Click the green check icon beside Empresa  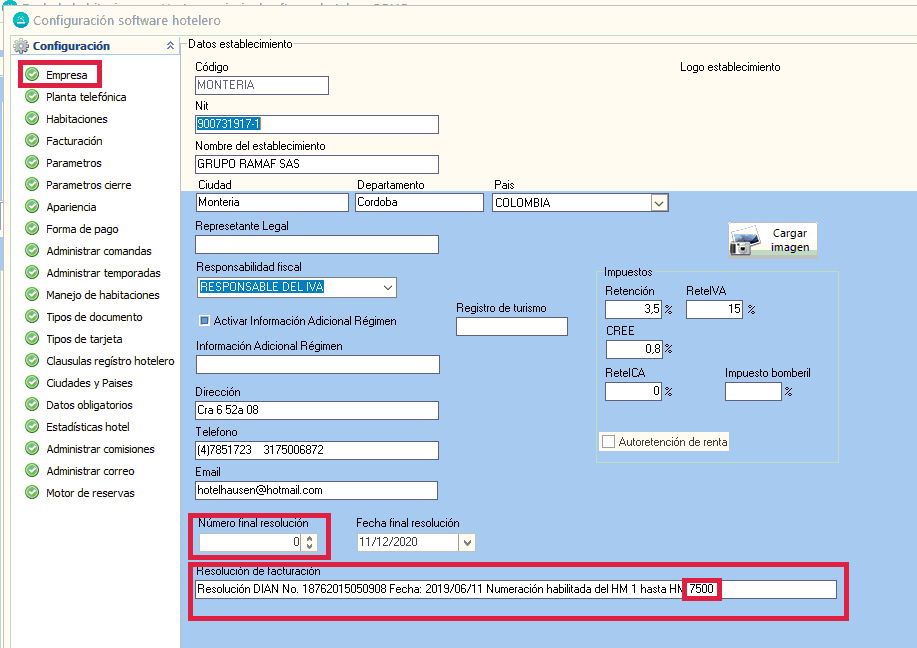pos(32,75)
